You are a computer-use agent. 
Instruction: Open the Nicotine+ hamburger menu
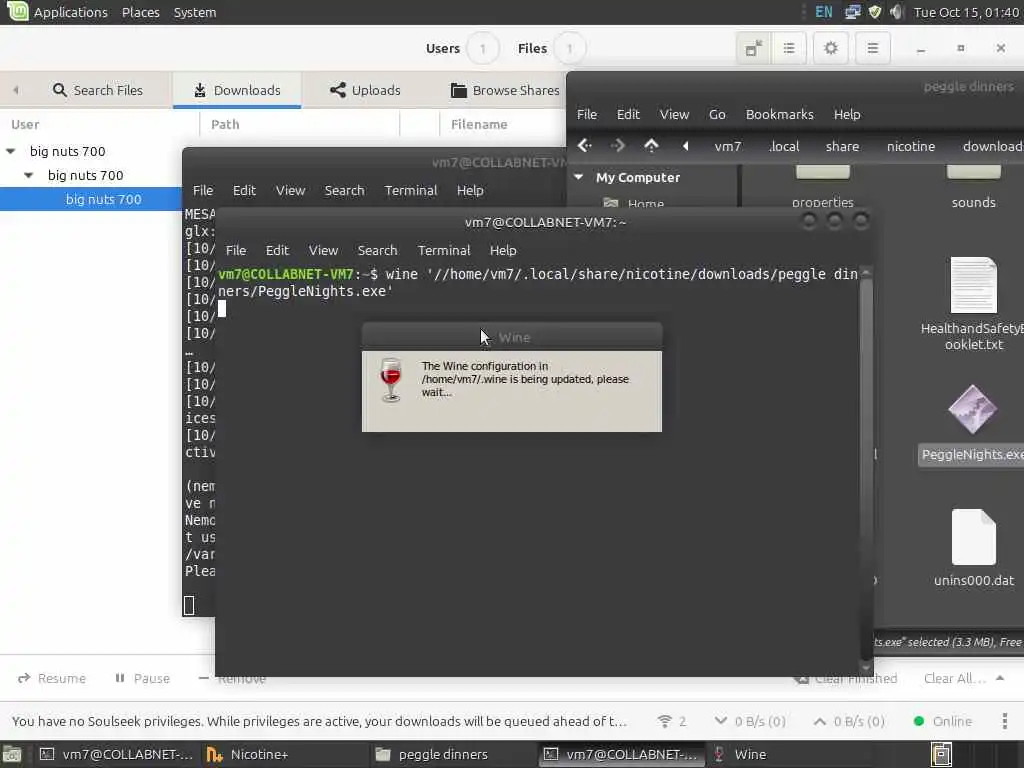[872, 48]
